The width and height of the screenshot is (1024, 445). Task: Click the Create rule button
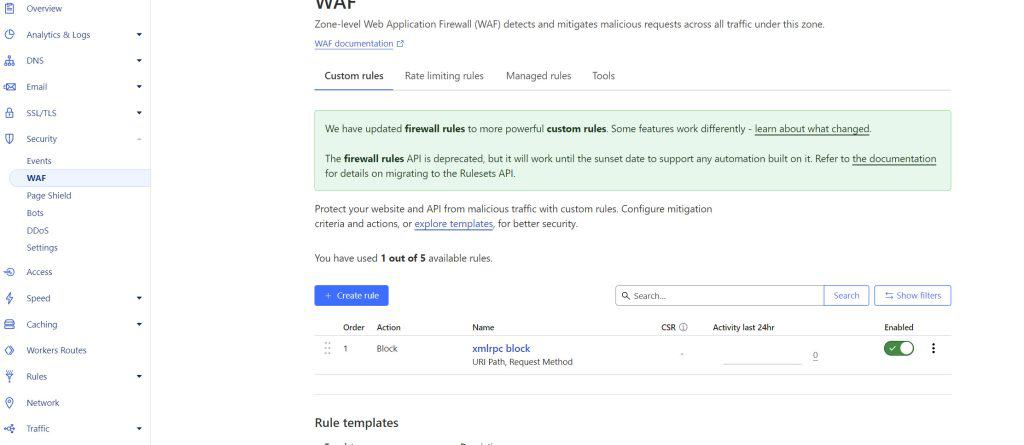[x=351, y=296]
